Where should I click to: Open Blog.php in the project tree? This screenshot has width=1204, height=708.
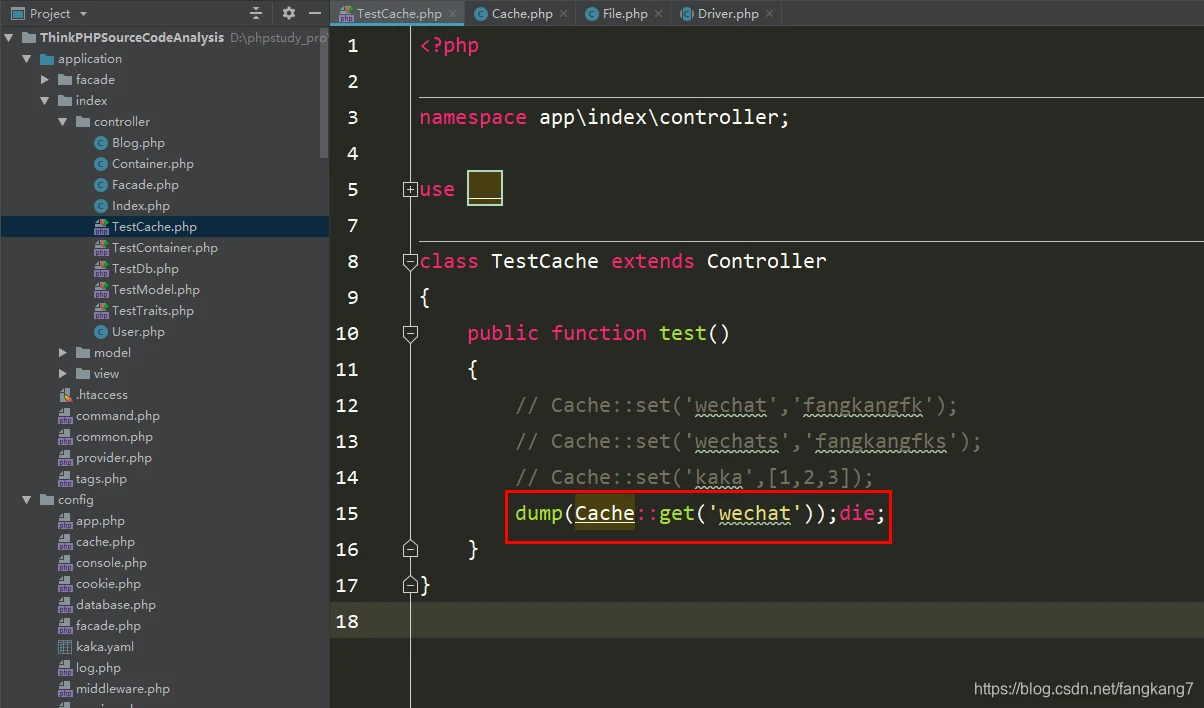tap(138, 143)
